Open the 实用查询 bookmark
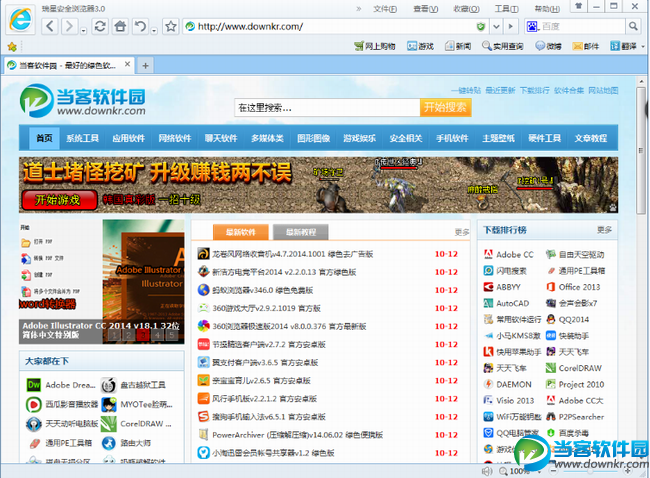 502,46
